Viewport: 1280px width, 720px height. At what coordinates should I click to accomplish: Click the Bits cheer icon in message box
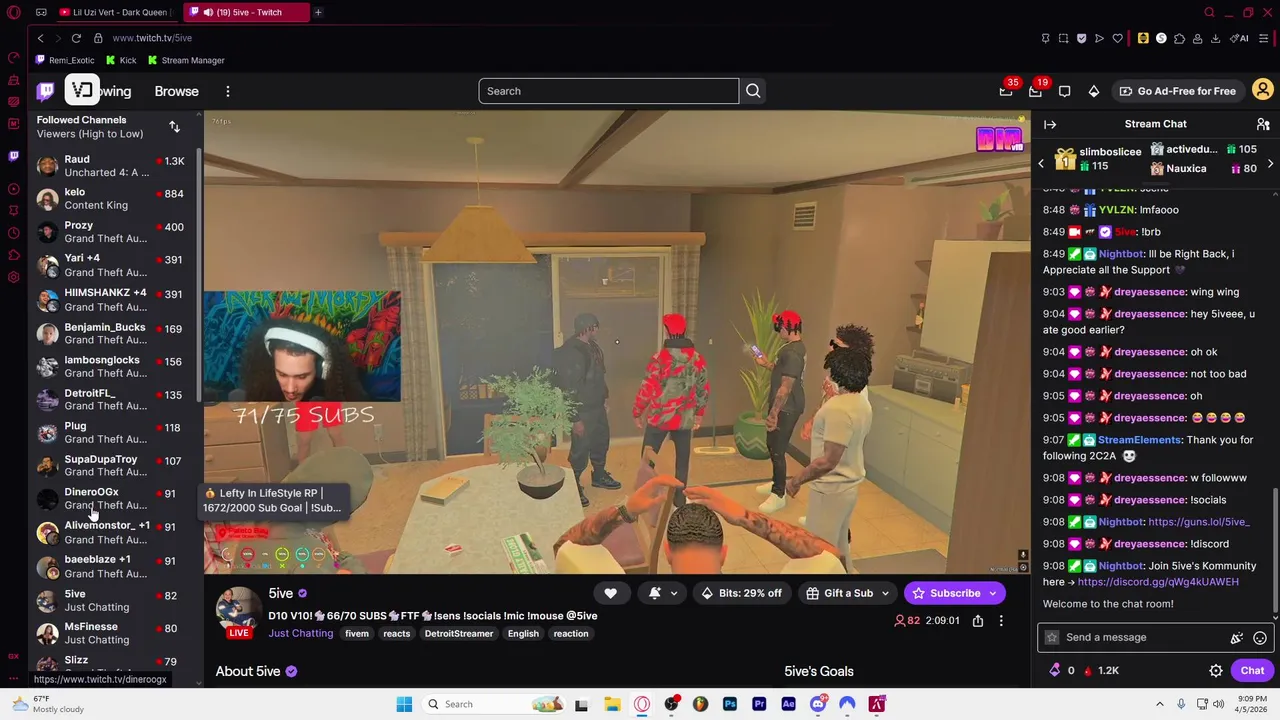(x=1237, y=637)
